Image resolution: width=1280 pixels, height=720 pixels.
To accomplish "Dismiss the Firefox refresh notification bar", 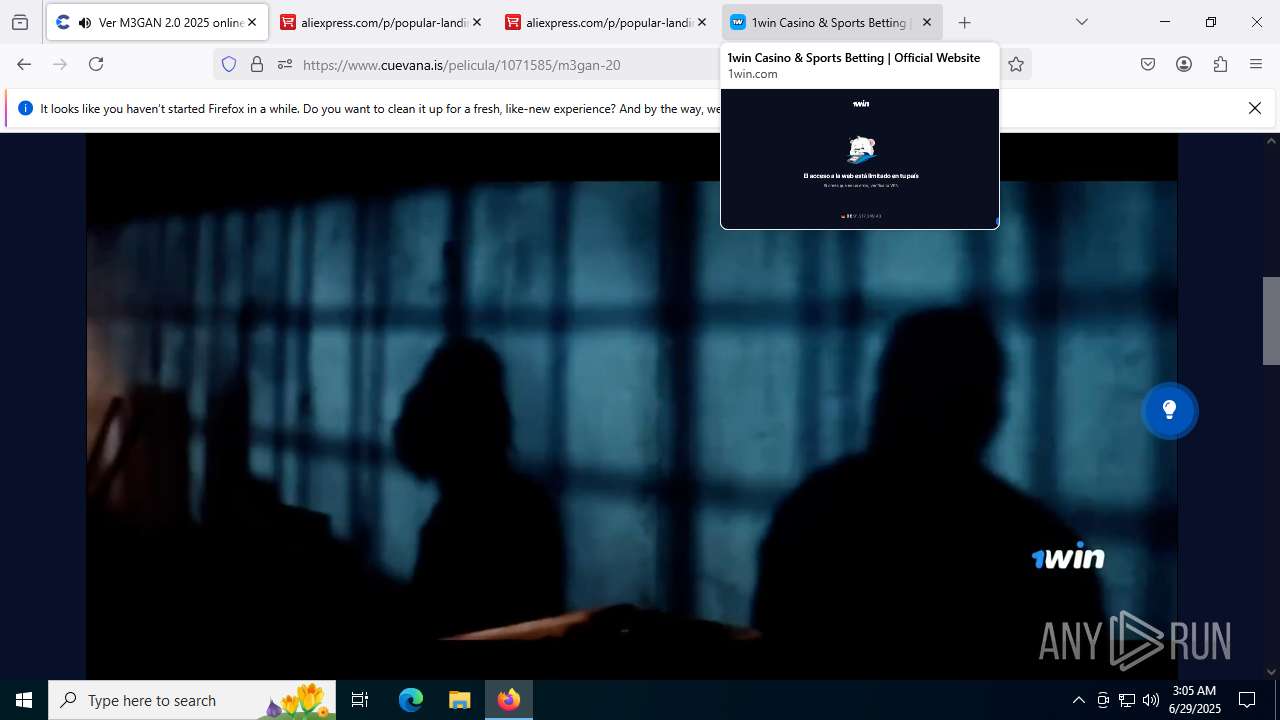I will pyautogui.click(x=1255, y=108).
